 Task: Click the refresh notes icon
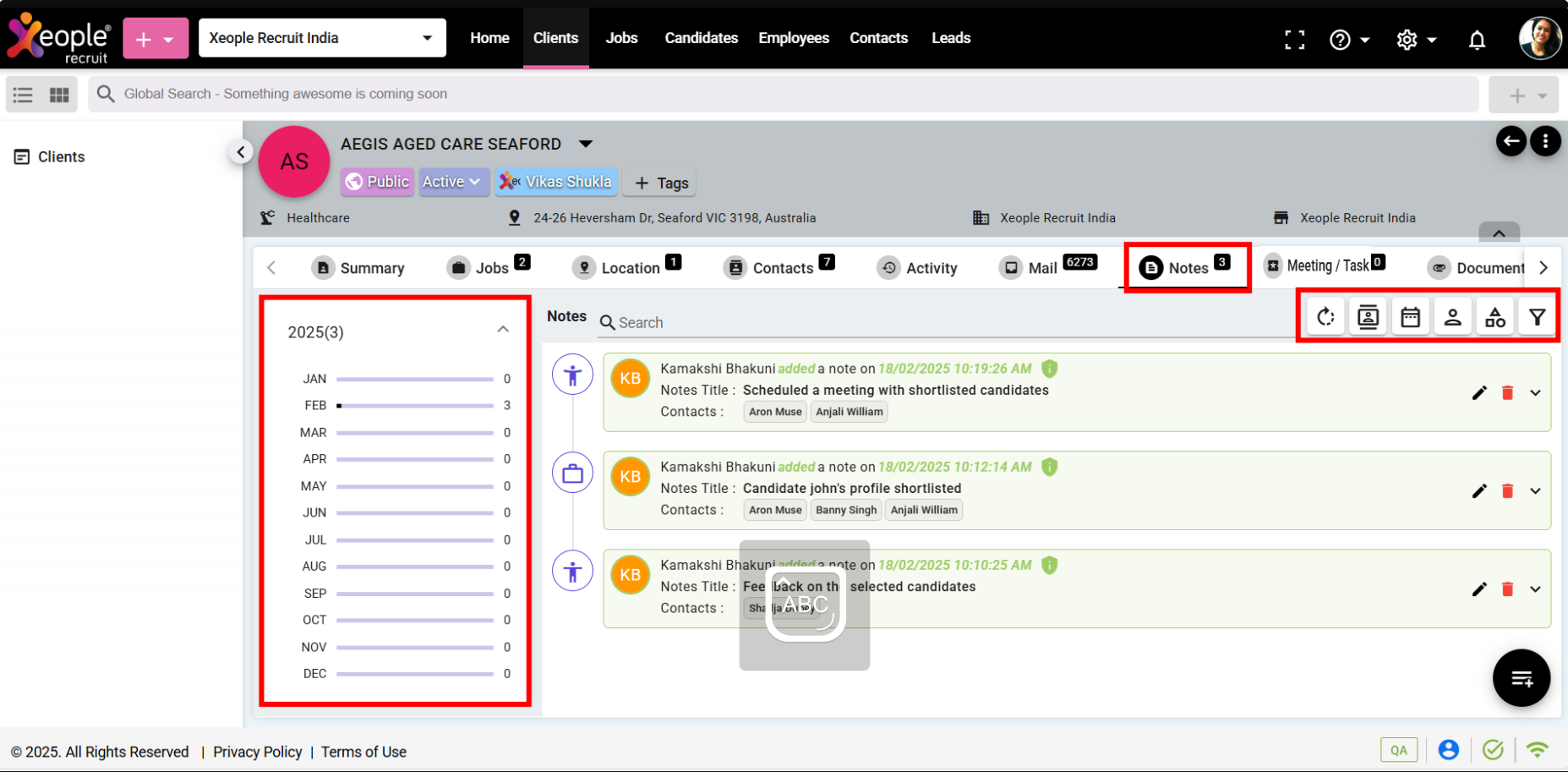pos(1325,317)
